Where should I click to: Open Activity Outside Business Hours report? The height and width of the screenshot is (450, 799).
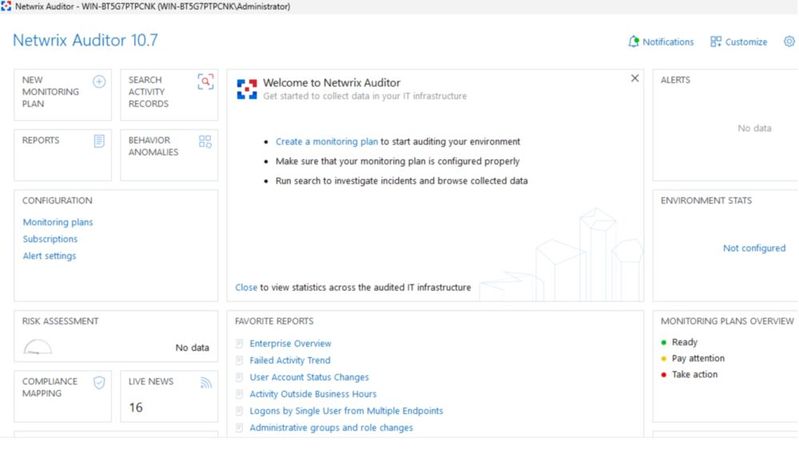pos(313,394)
